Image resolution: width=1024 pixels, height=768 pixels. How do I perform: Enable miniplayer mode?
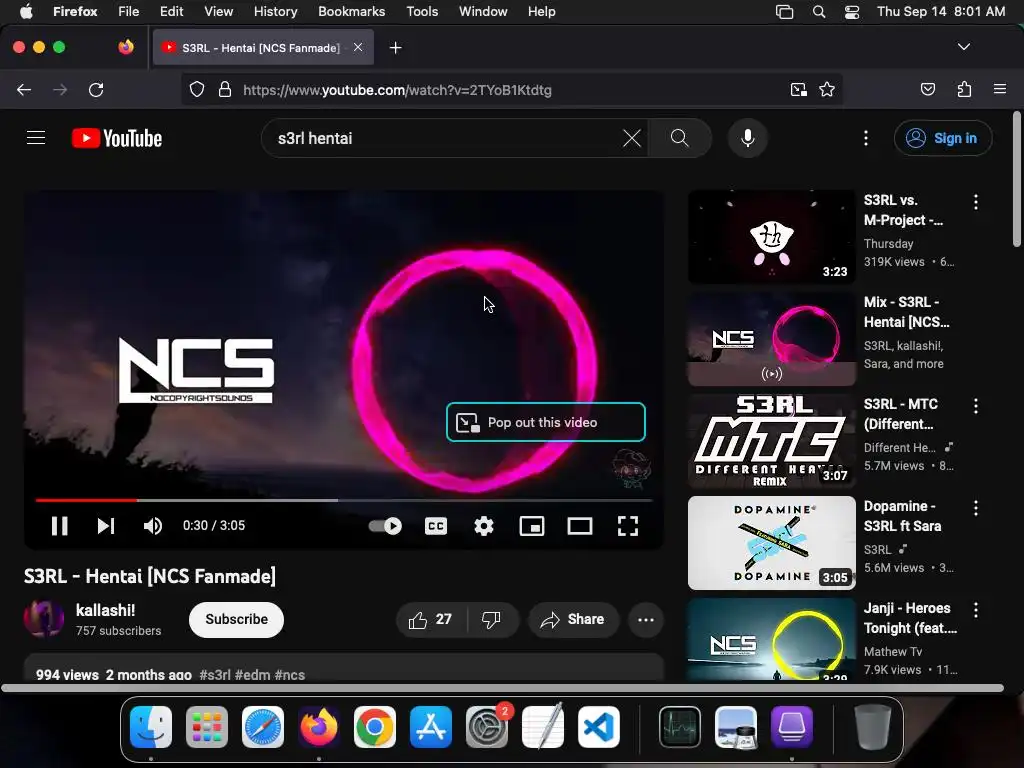(x=532, y=526)
